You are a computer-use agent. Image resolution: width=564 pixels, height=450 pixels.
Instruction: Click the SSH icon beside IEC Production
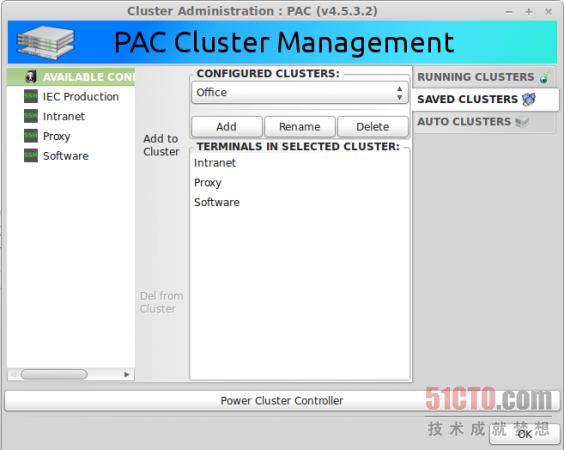pos(31,96)
